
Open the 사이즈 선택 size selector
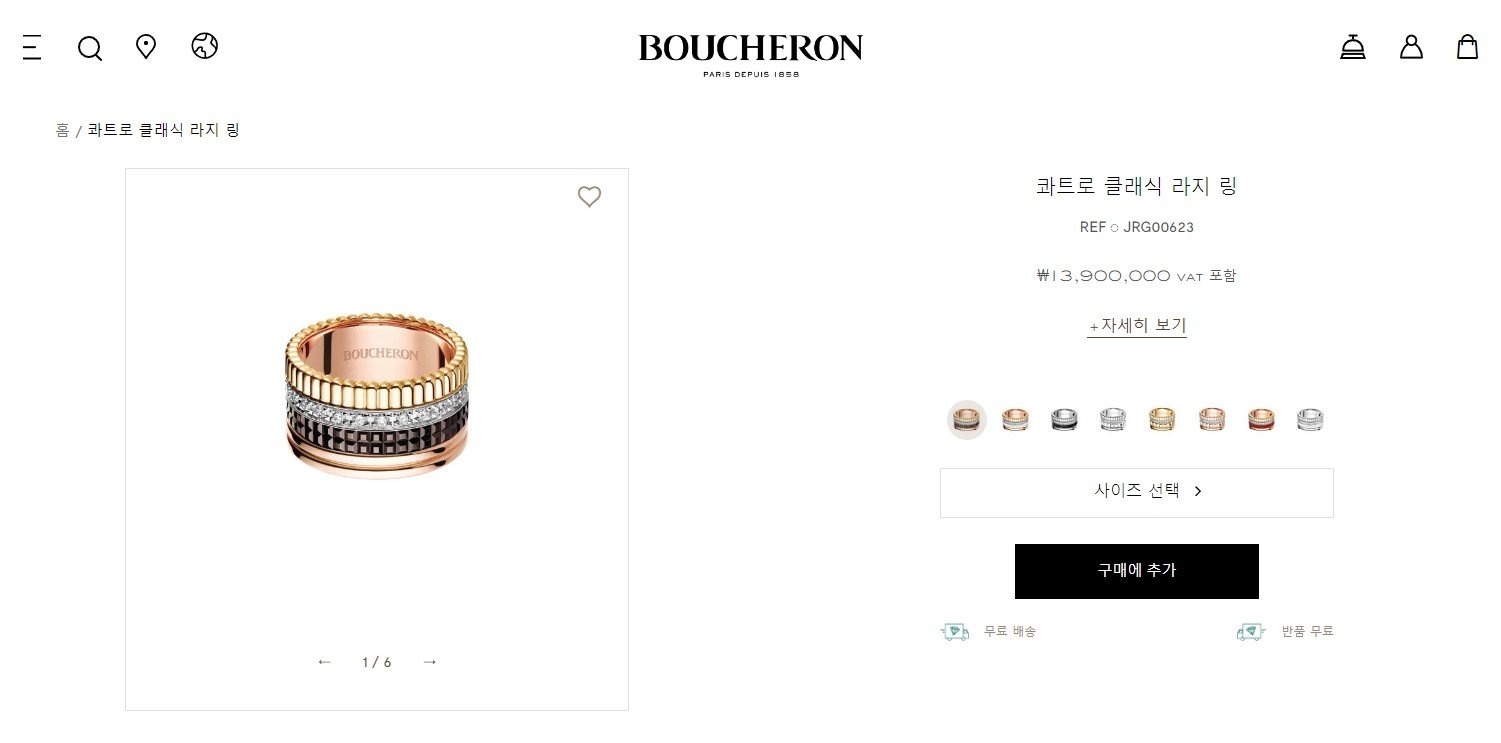click(x=1137, y=492)
